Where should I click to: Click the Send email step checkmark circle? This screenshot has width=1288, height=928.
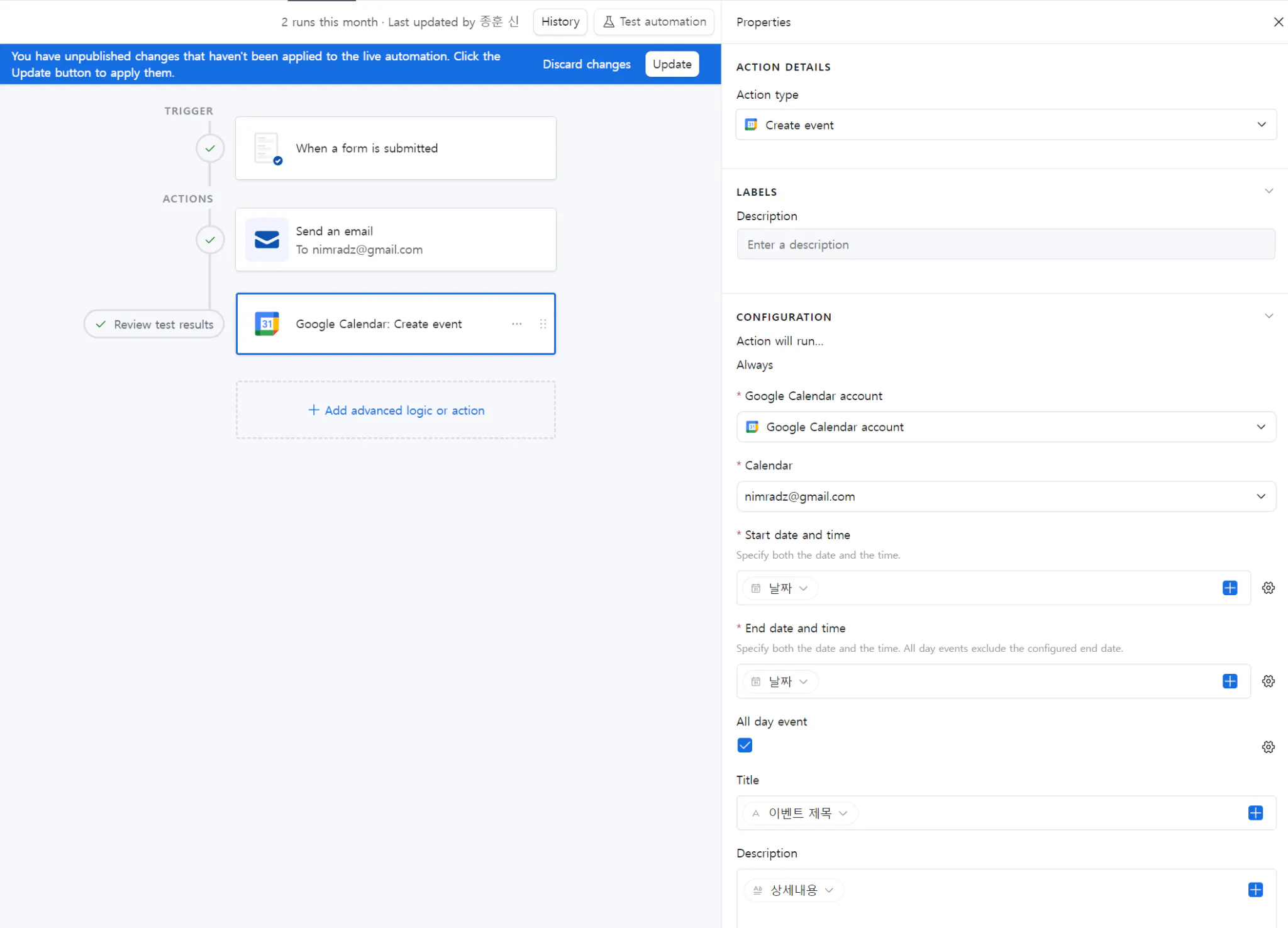[210, 240]
